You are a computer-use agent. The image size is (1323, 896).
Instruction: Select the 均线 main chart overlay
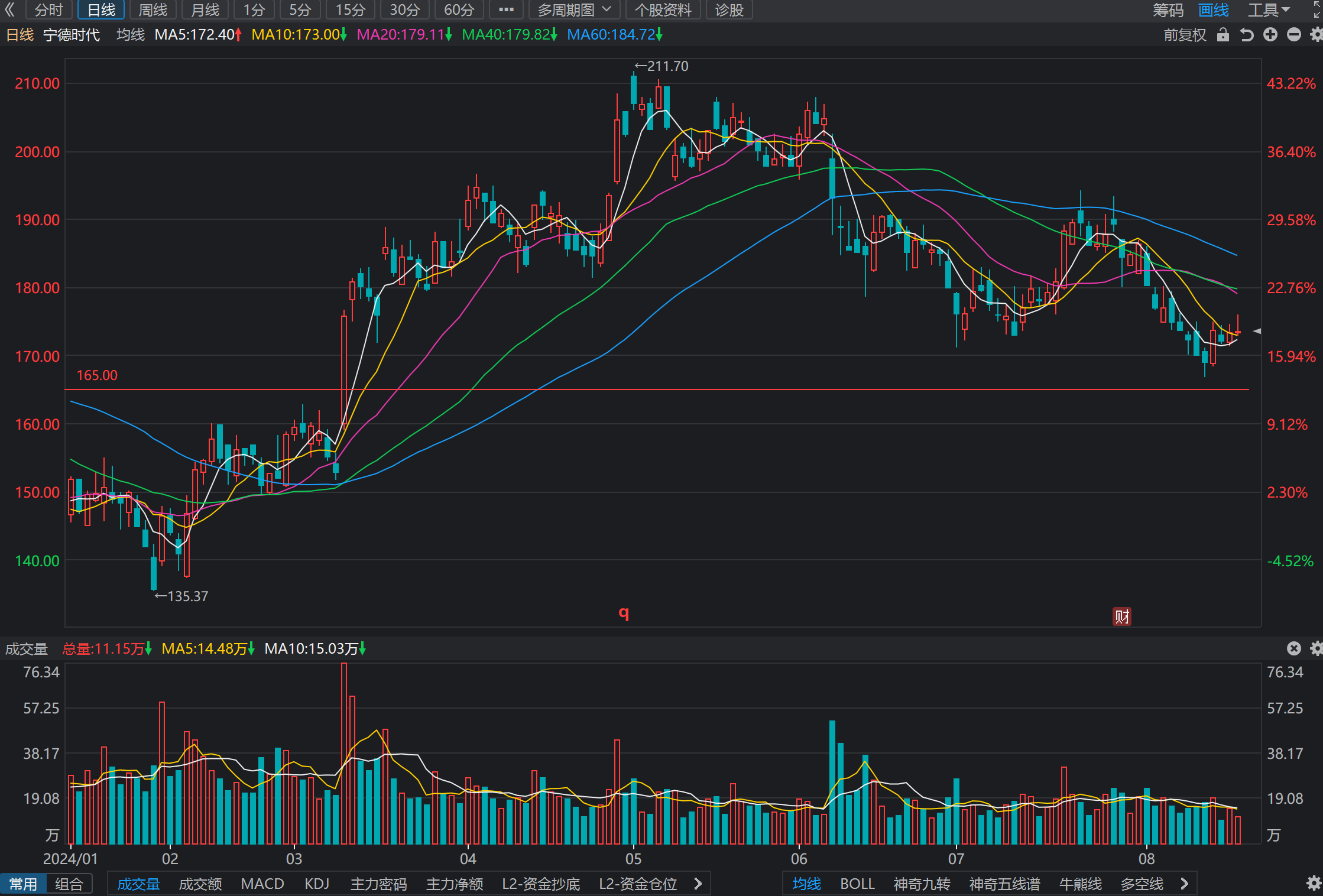pyautogui.click(x=807, y=884)
